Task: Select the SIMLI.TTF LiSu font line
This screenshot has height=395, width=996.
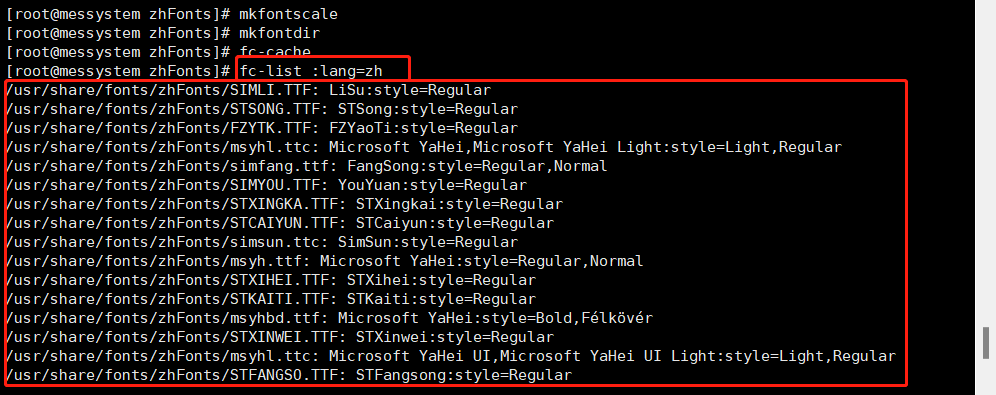Action: click(248, 90)
